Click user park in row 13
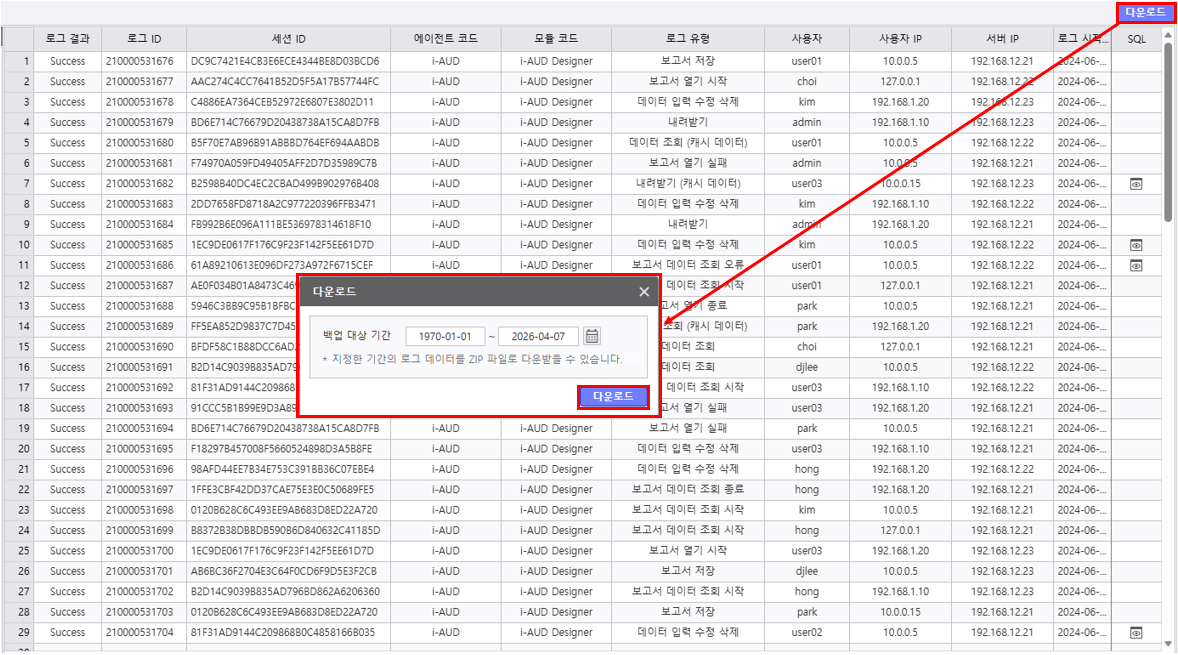 point(807,306)
